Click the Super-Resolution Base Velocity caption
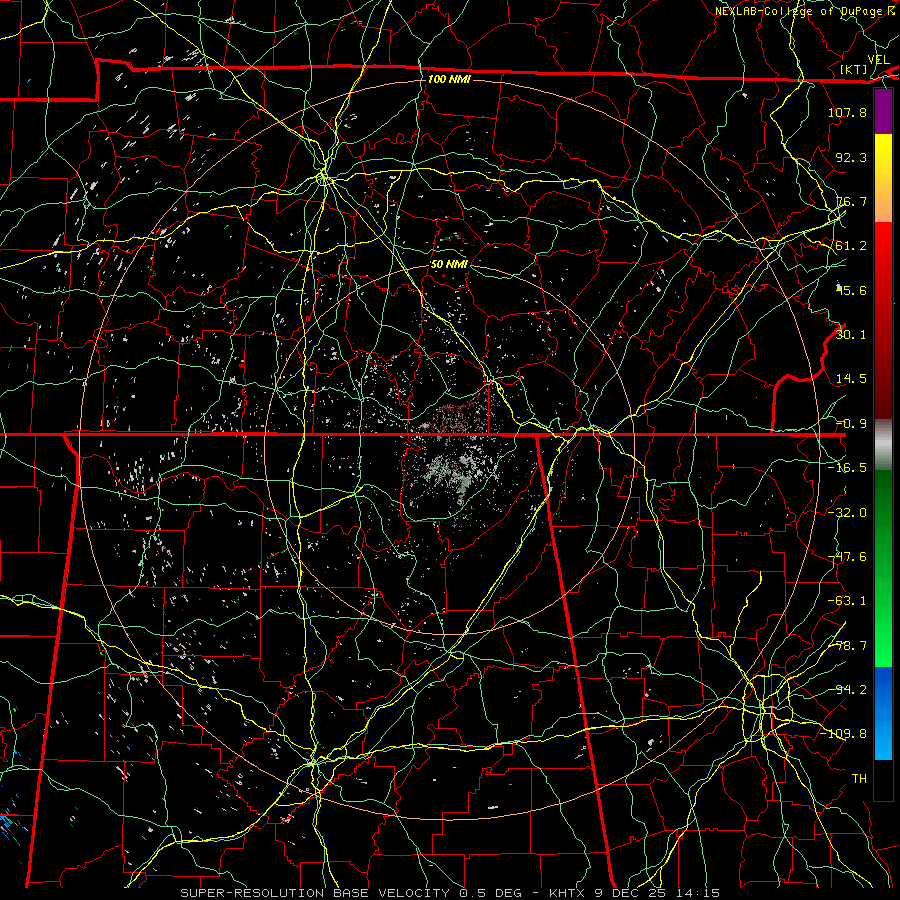This screenshot has height=900, width=900. point(449,893)
